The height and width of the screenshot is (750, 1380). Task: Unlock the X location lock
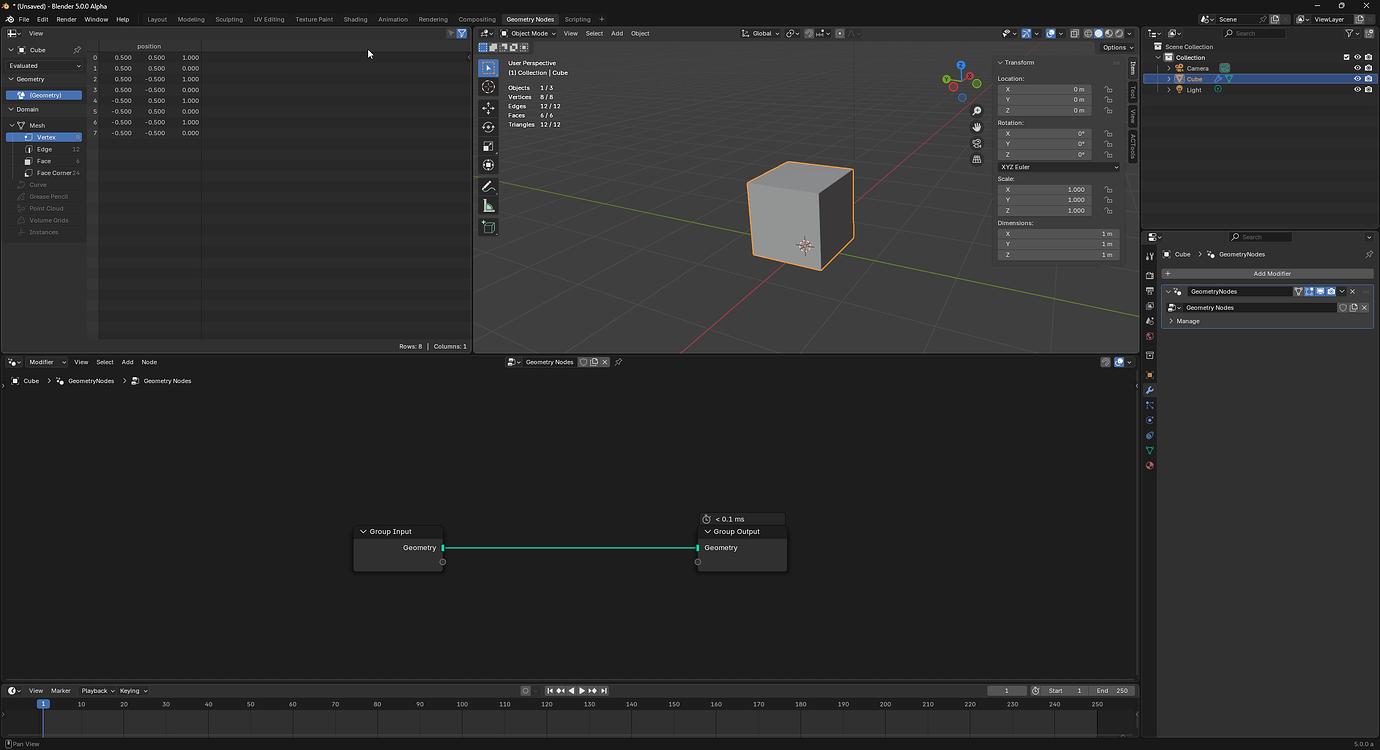(1108, 89)
